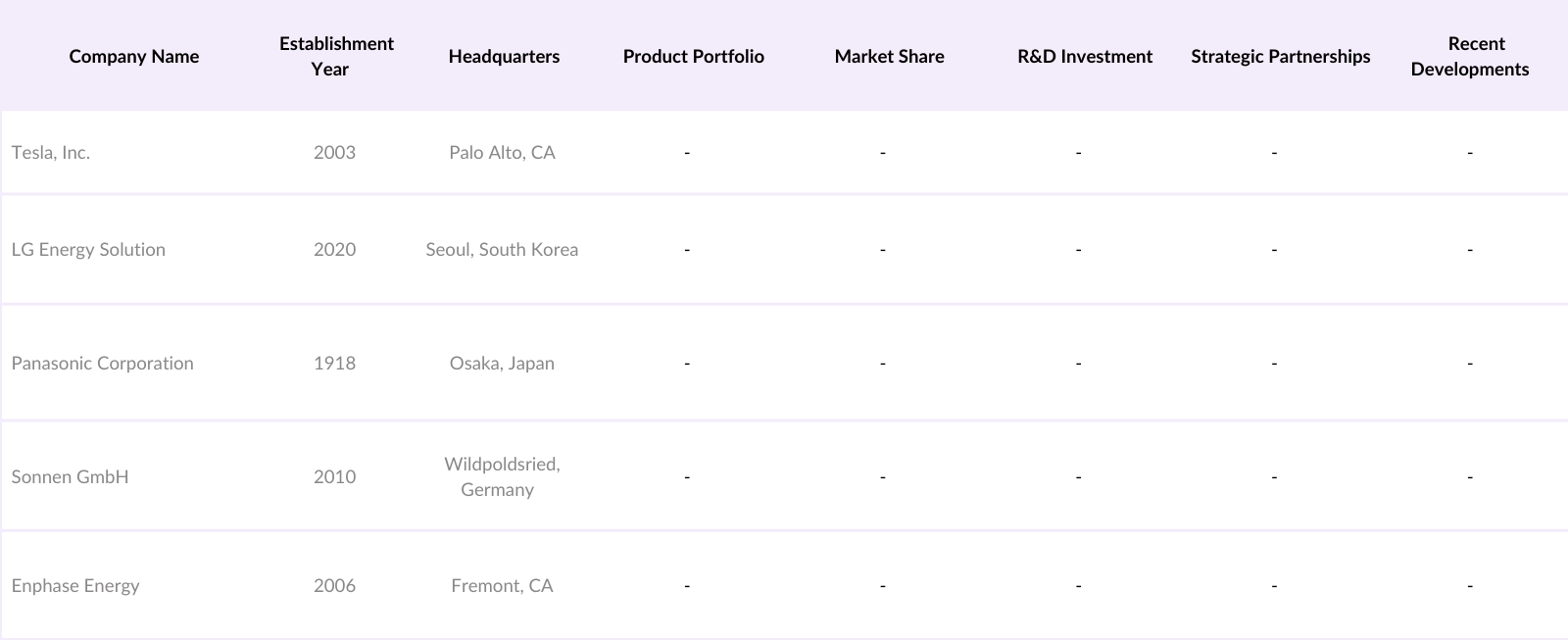Click the Strategic Partnerships column header
This screenshot has width=1568, height=640.
click(x=1281, y=56)
